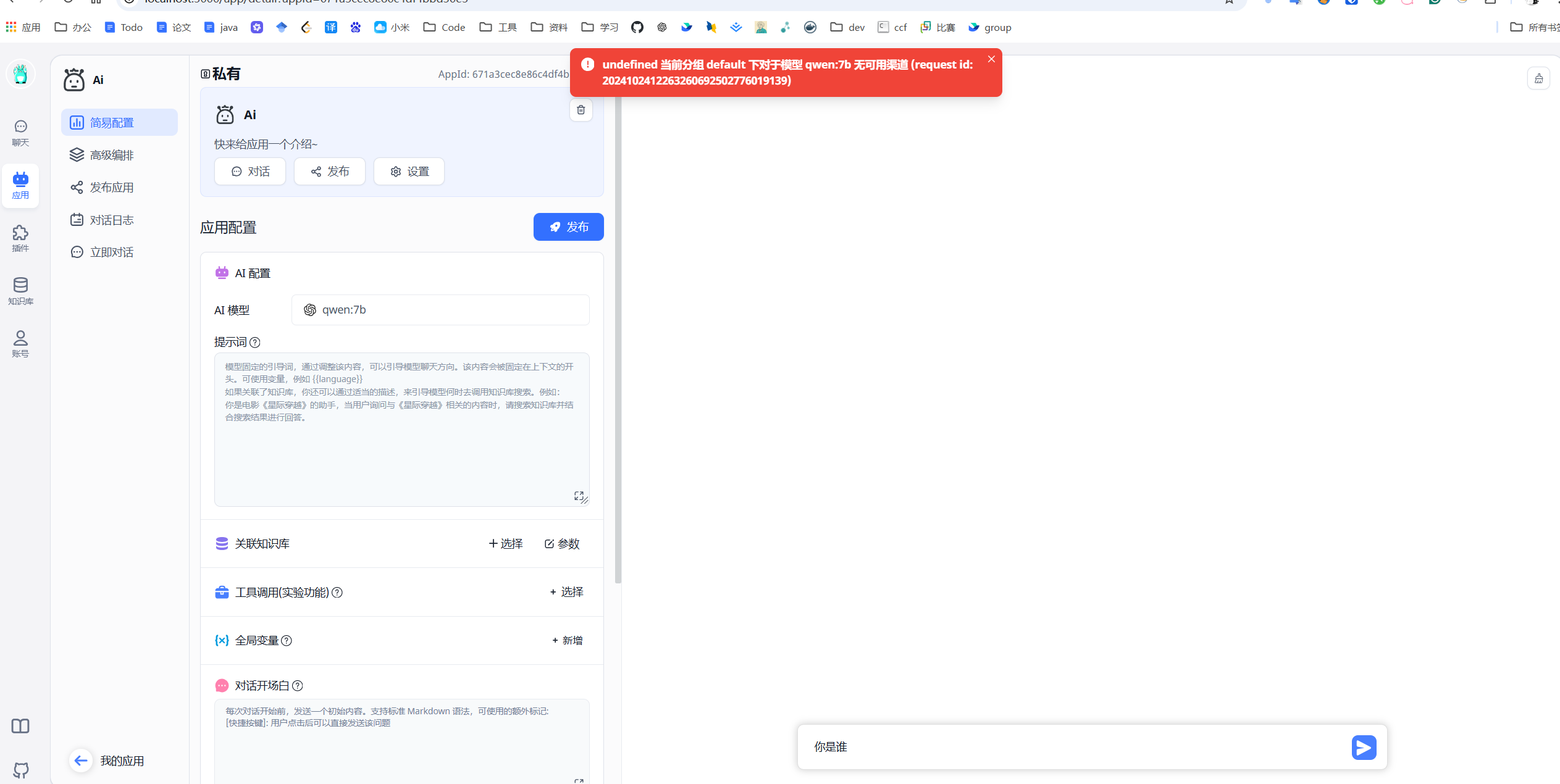
Task: Select the 对话日志 tab
Action: tap(119, 220)
